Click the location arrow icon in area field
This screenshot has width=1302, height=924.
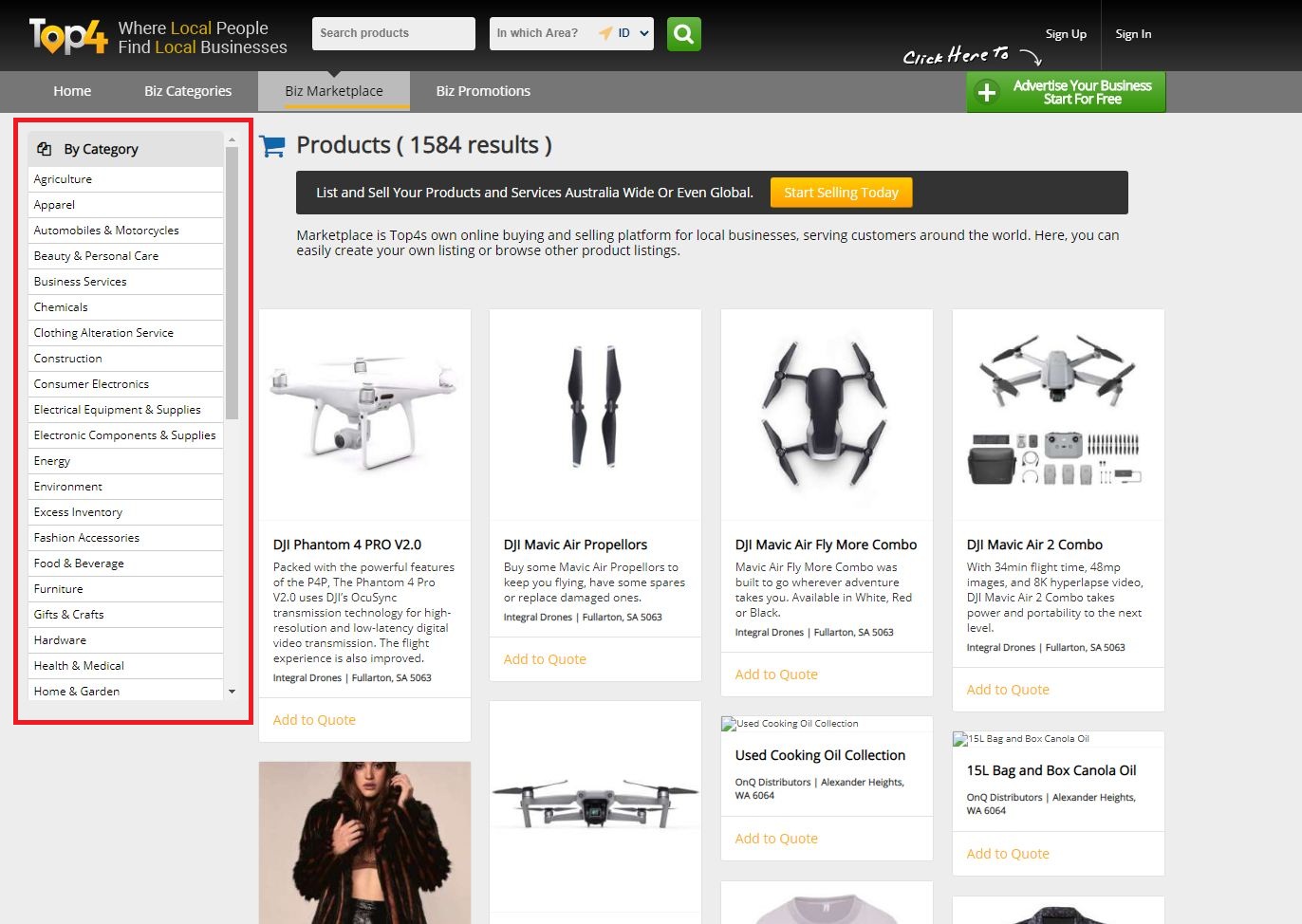[x=604, y=33]
